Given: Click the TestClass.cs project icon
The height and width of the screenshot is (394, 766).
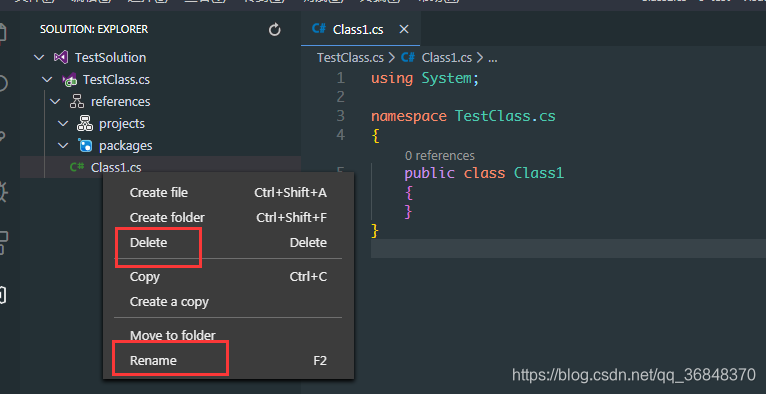Looking at the screenshot, I should [69, 80].
